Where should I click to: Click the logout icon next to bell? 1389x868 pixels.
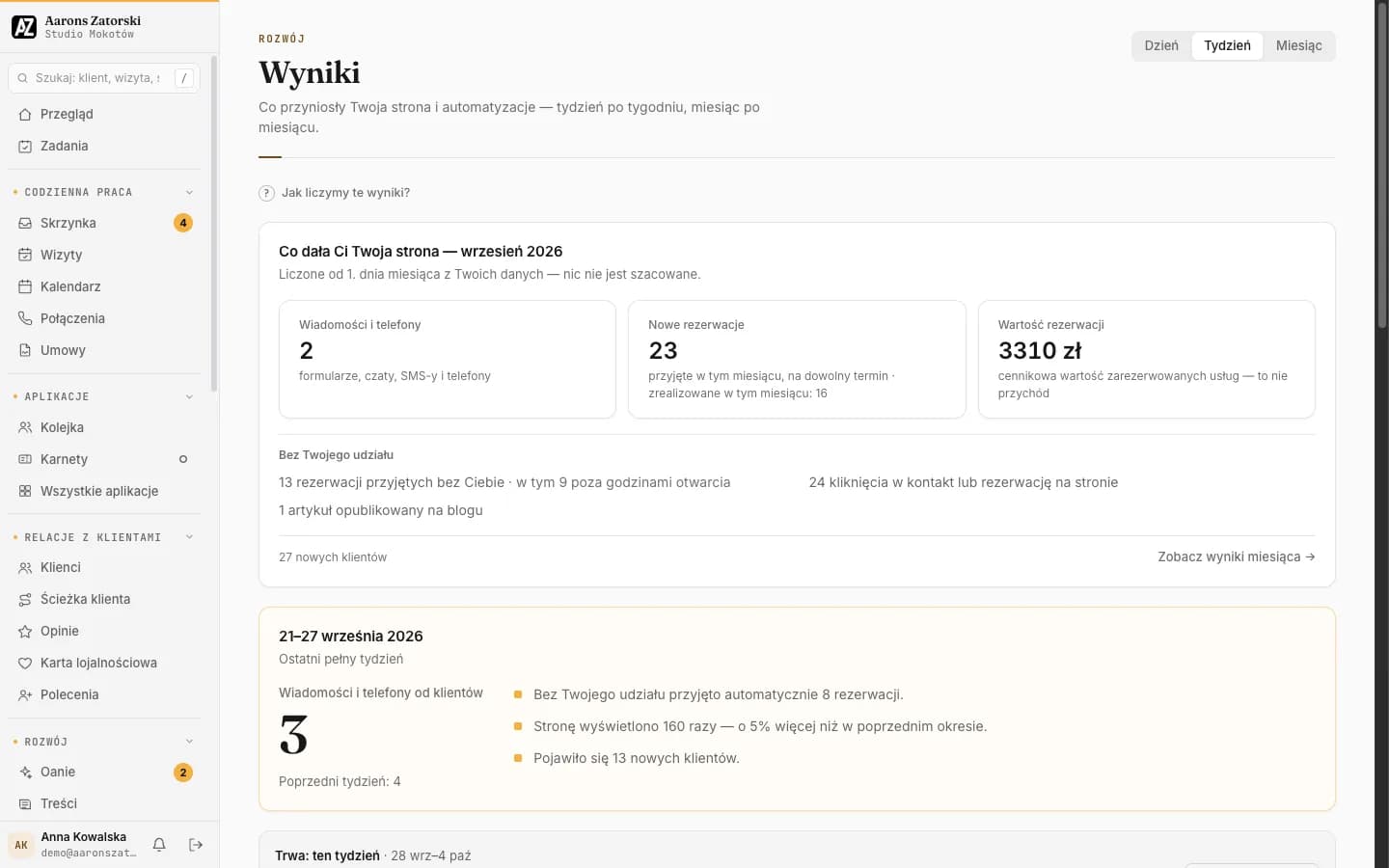(x=196, y=845)
